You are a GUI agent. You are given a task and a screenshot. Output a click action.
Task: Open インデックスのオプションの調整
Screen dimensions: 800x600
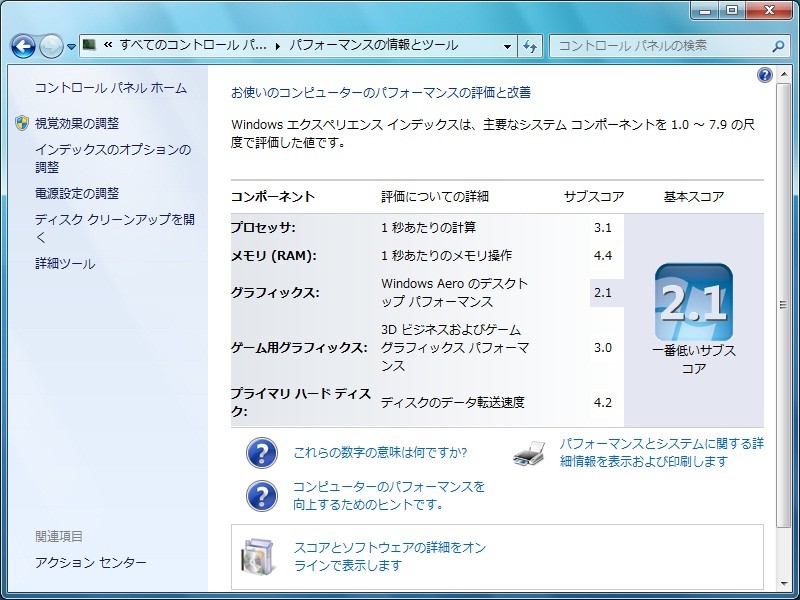tap(113, 158)
